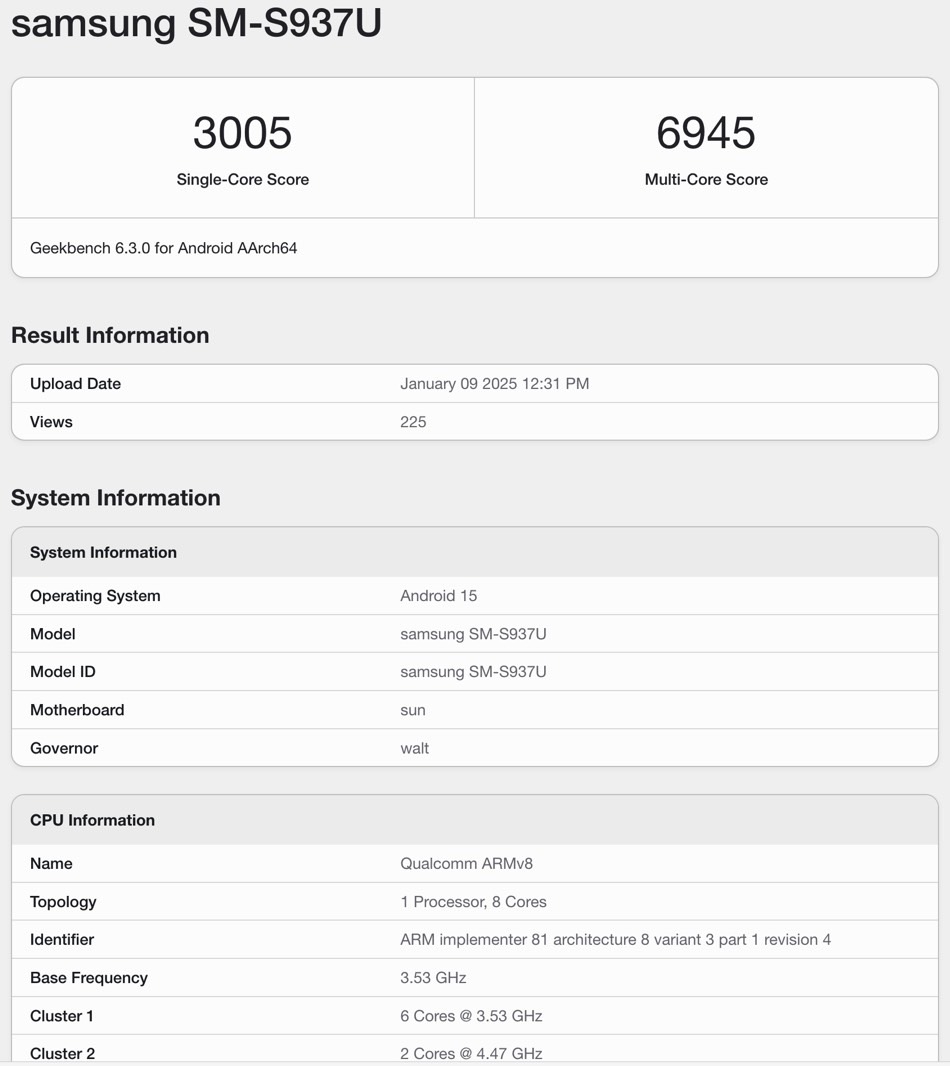Click the "Motherboard" row label
Screen dimensions: 950x1066
click(77, 710)
